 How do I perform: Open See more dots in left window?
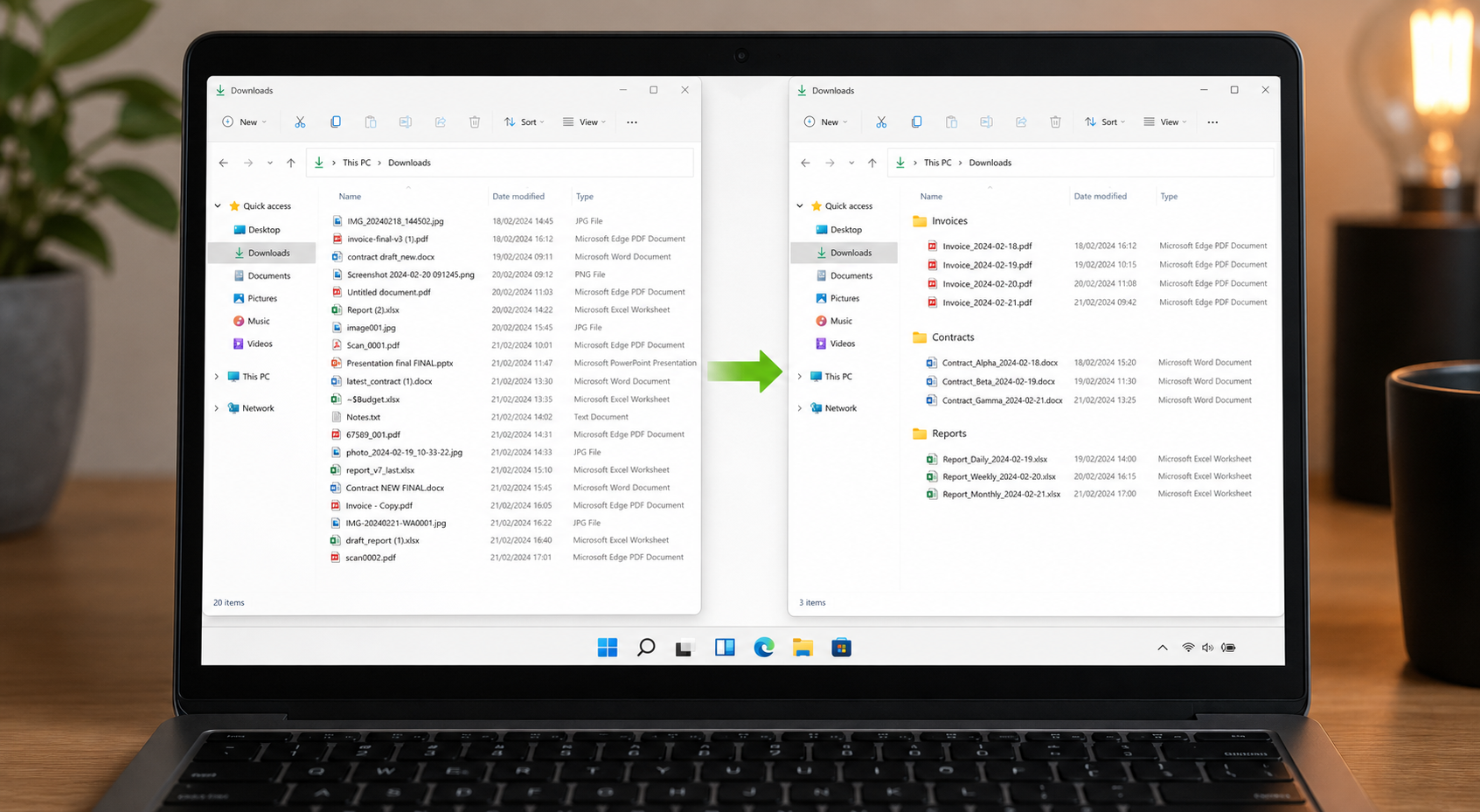(632, 122)
